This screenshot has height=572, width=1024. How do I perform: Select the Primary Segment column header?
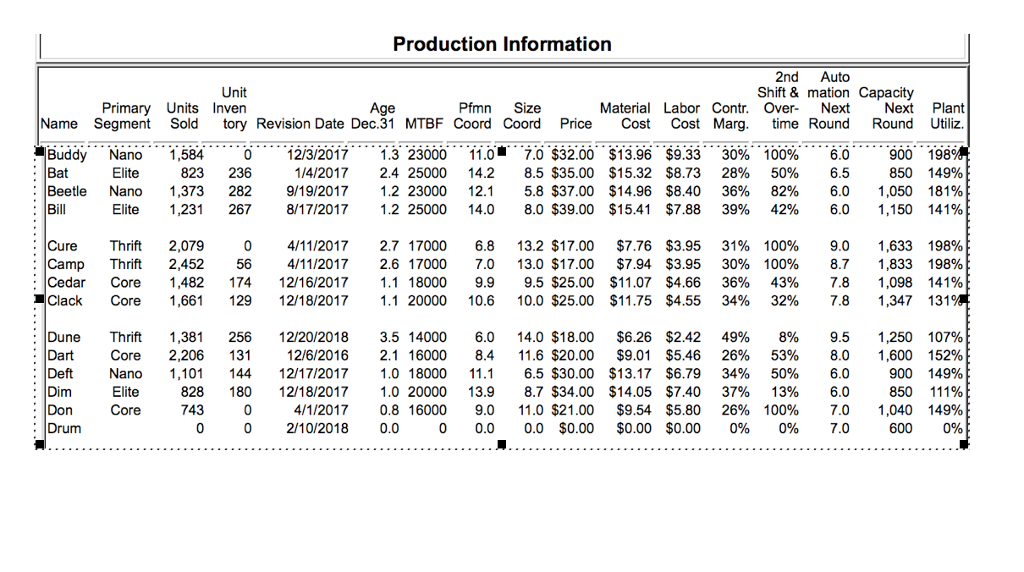click(x=123, y=116)
